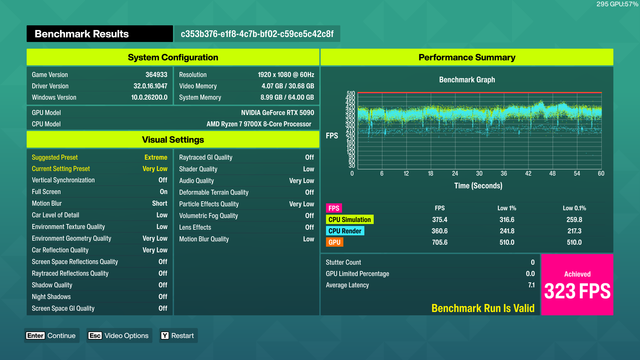Select the CPU Render legend tag
The image size is (640, 360).
[x=345, y=231]
